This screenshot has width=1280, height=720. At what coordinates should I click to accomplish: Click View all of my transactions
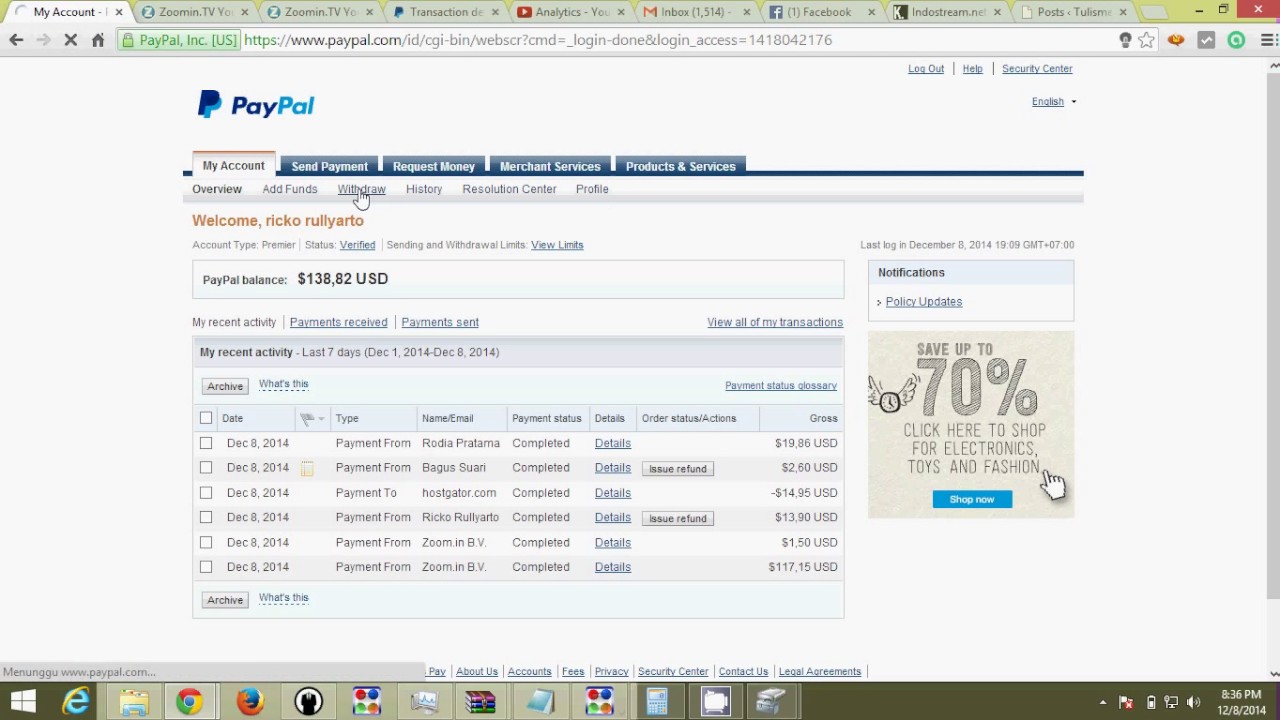(775, 322)
